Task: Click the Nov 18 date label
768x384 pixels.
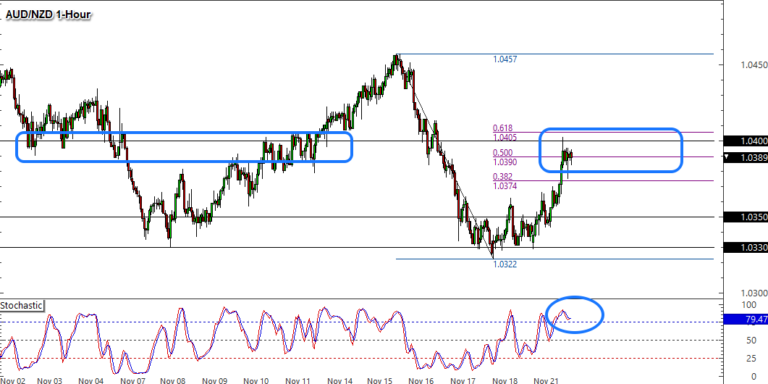Action: click(x=504, y=381)
